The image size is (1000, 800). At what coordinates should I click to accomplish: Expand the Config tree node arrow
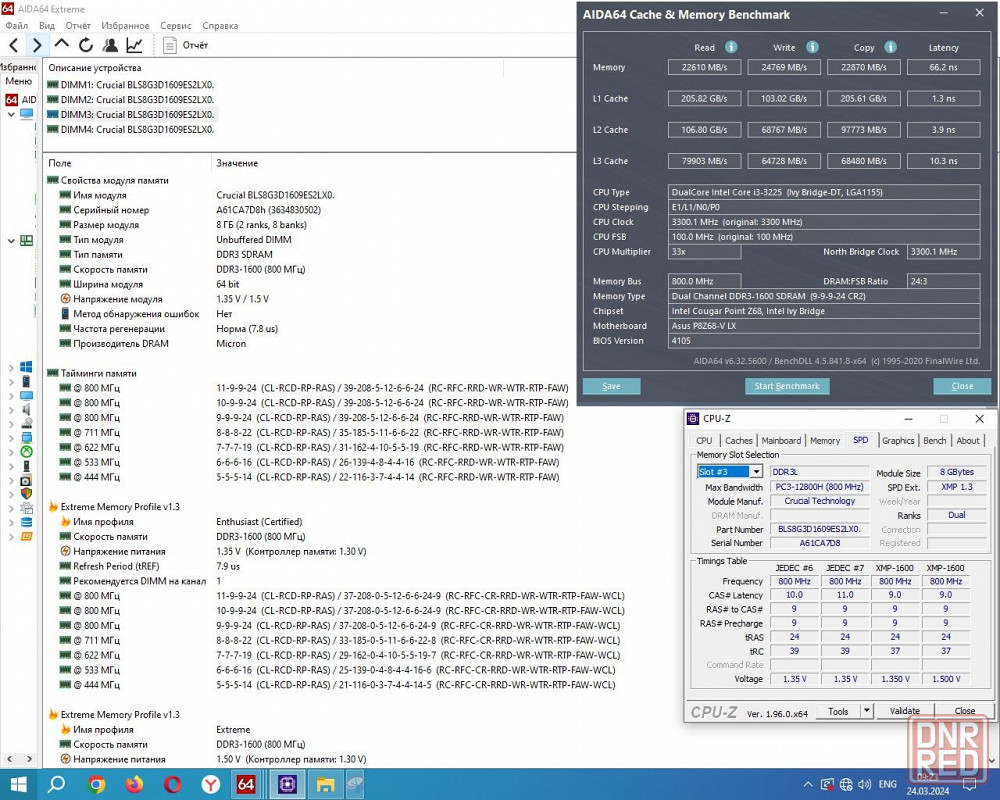pyautogui.click(x=11, y=508)
